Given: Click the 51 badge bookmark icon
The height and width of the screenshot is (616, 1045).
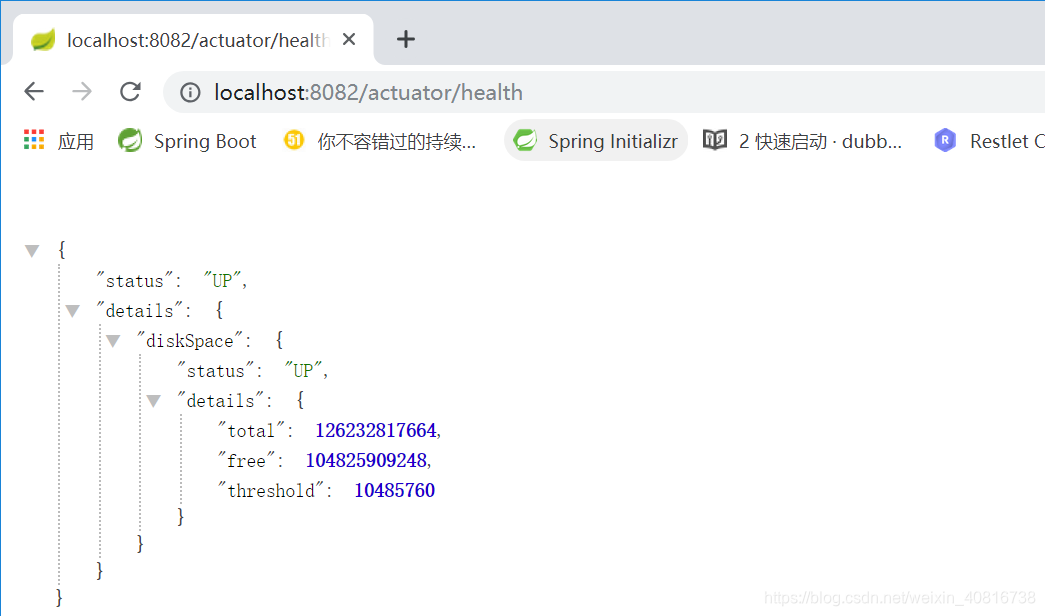Looking at the screenshot, I should tap(294, 140).
